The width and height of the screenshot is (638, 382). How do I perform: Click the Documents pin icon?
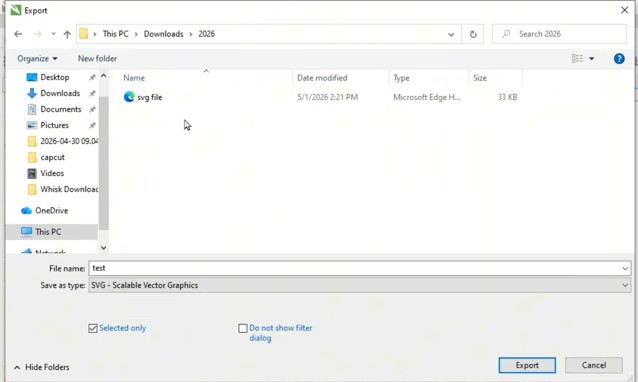click(x=92, y=109)
